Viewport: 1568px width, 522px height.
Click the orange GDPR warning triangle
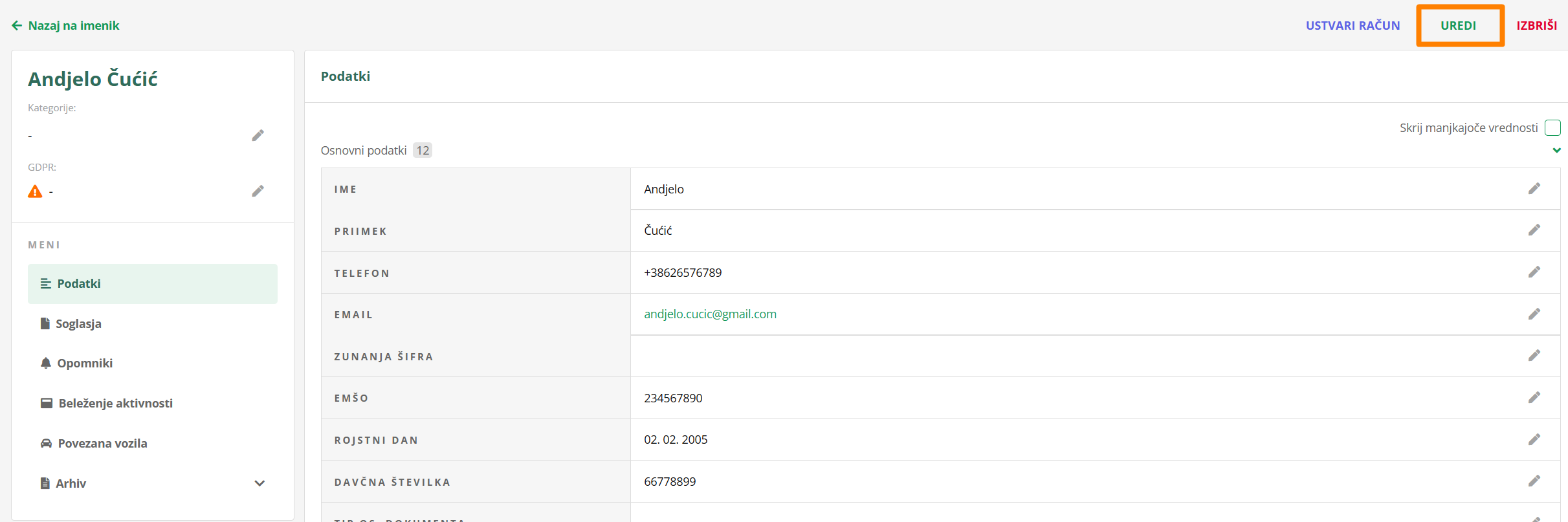tap(35, 191)
